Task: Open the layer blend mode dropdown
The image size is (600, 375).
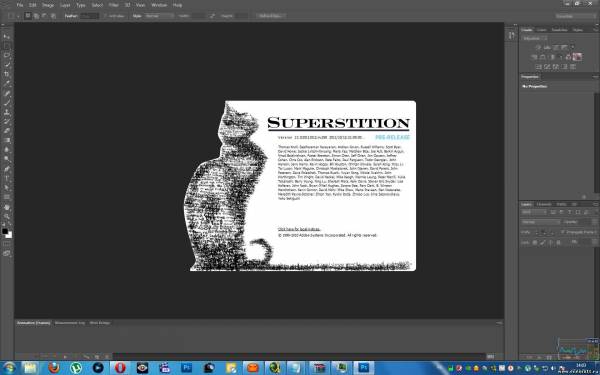Action: point(540,222)
